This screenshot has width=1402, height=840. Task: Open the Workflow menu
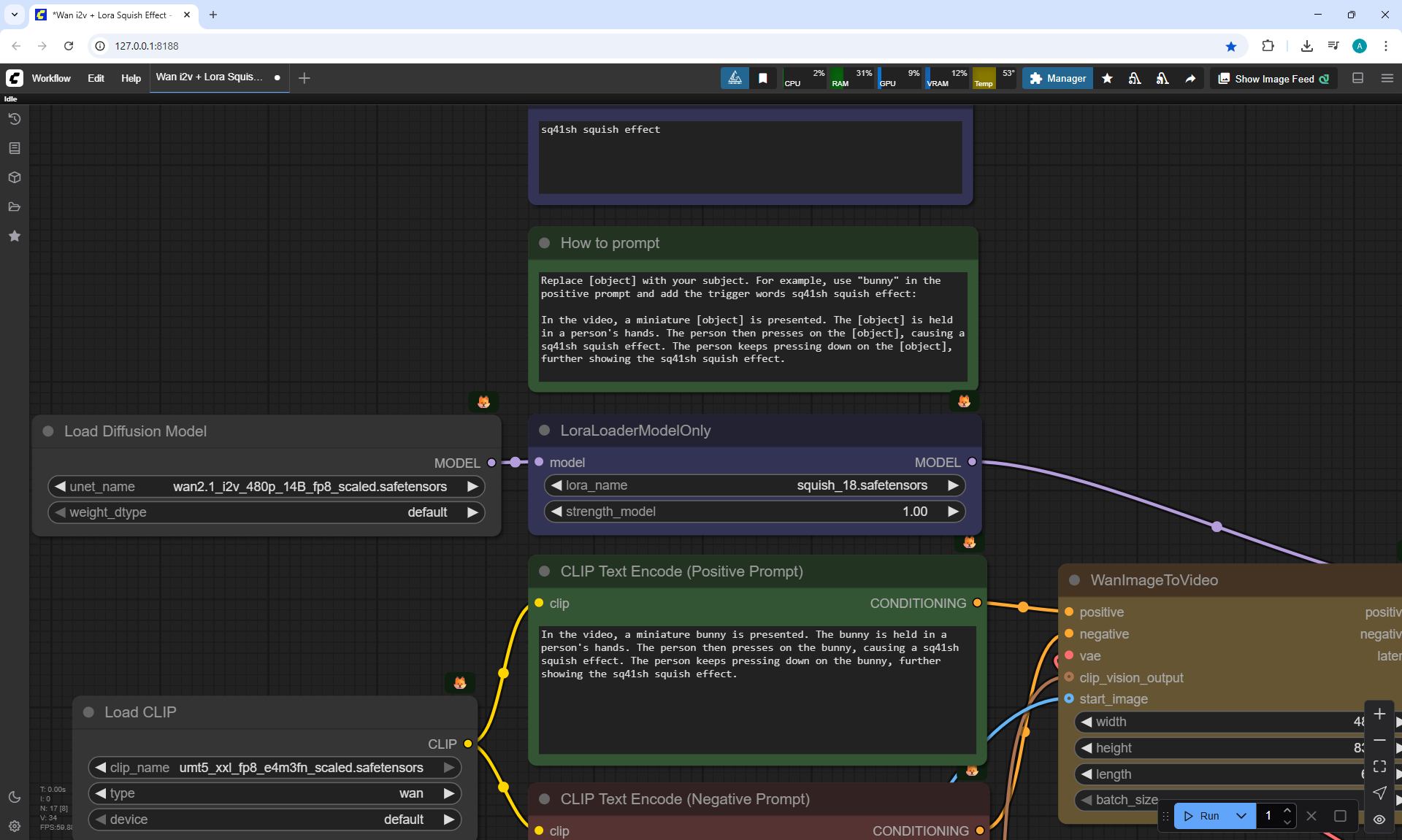pyautogui.click(x=51, y=78)
